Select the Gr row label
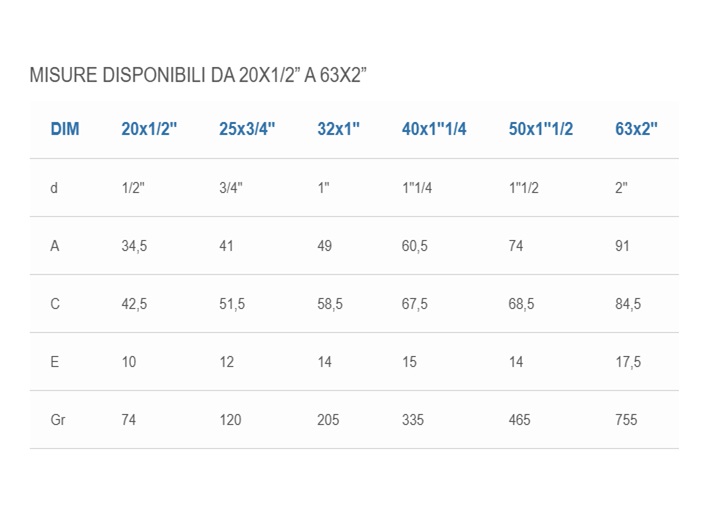The width and height of the screenshot is (714, 512). (x=58, y=420)
